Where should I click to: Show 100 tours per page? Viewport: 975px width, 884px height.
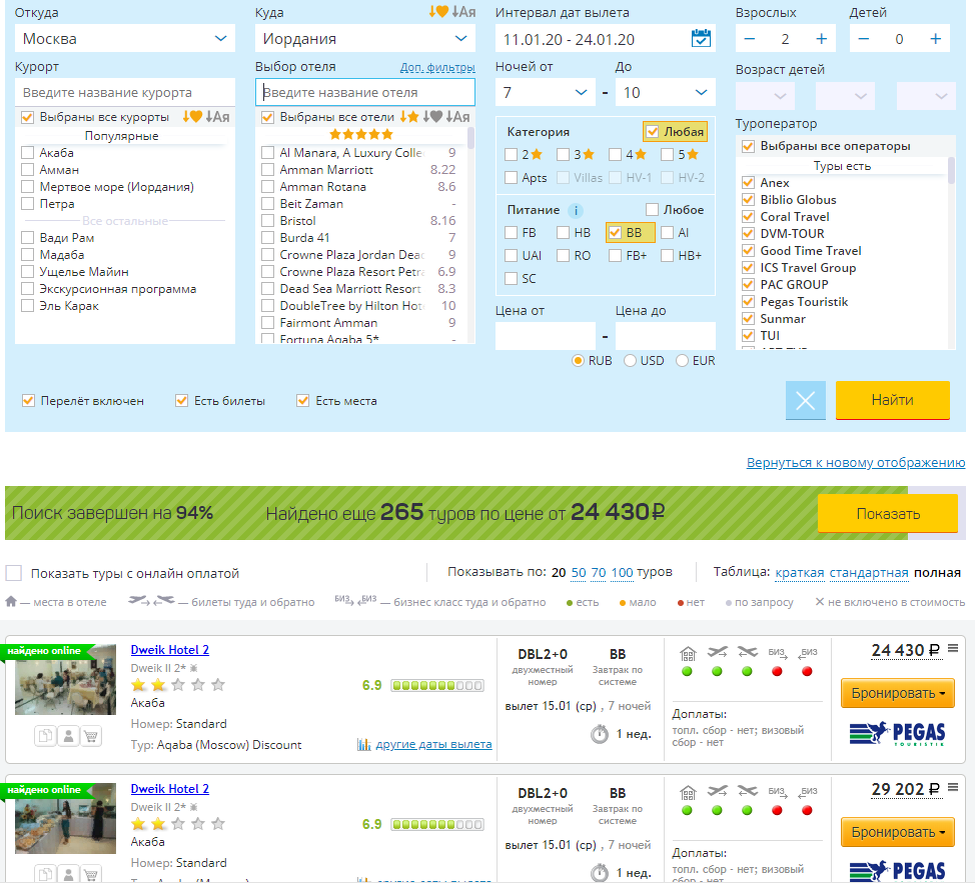click(x=622, y=573)
